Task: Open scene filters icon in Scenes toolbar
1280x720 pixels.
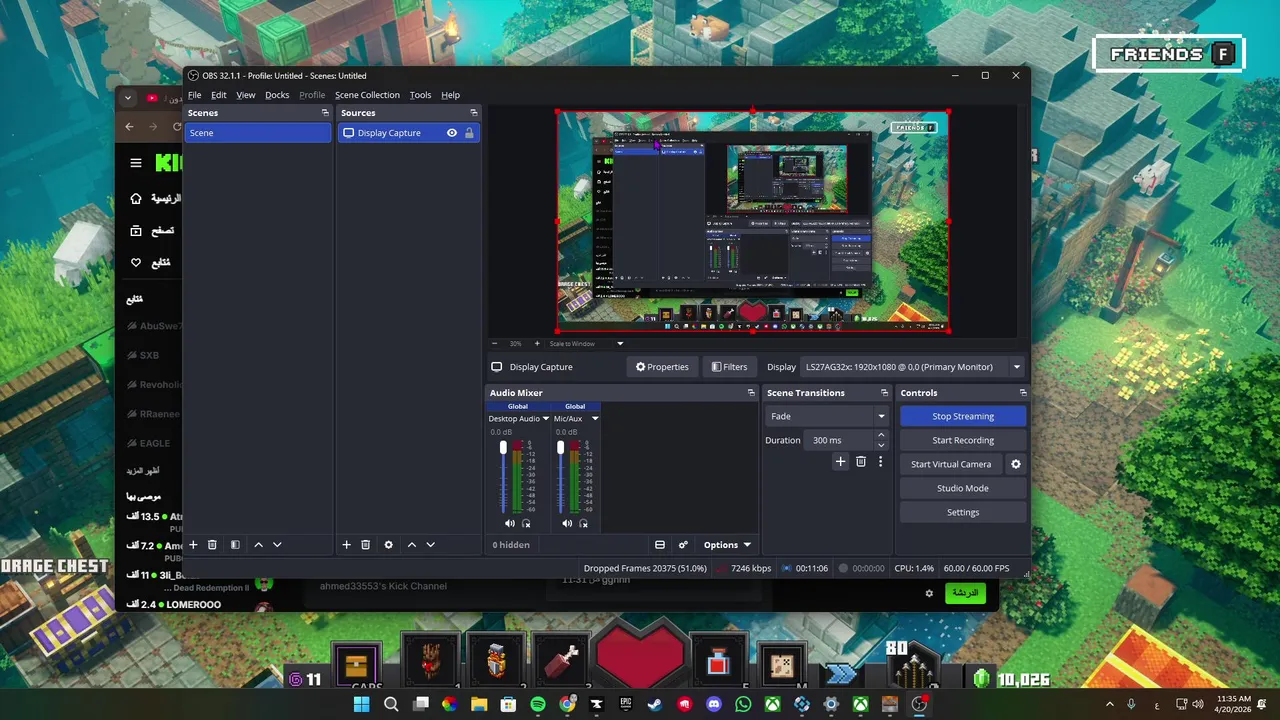Action: pos(235,545)
